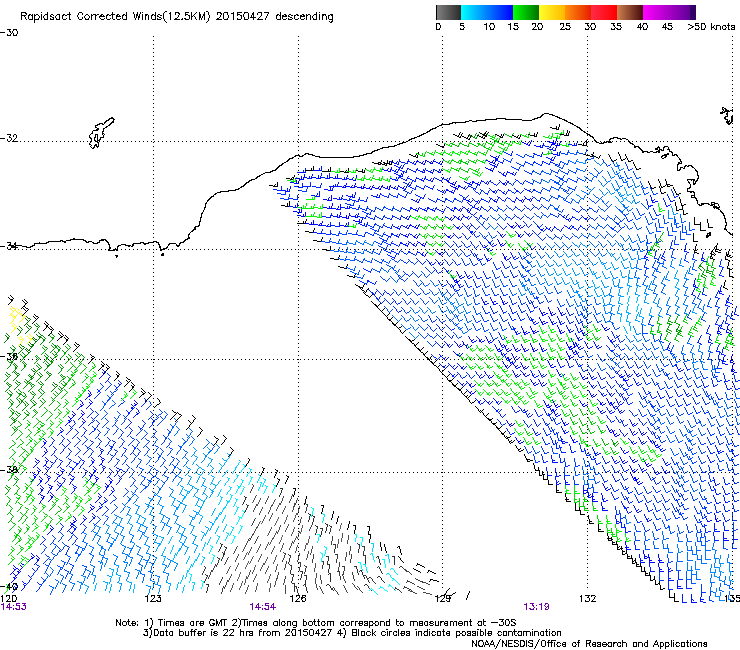
Task: Click the title 'Rapidscat Corrected Winds(12.5KM)'
Action: tap(115, 17)
